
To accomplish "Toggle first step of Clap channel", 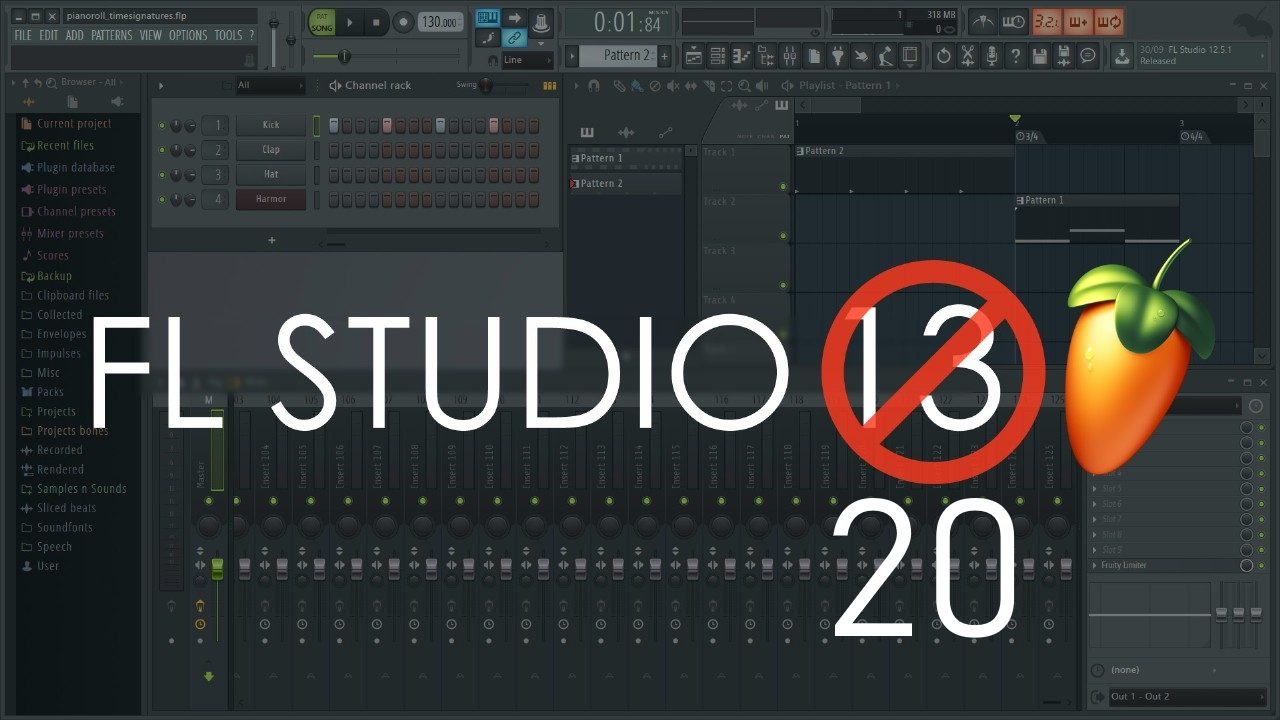I will [x=334, y=150].
